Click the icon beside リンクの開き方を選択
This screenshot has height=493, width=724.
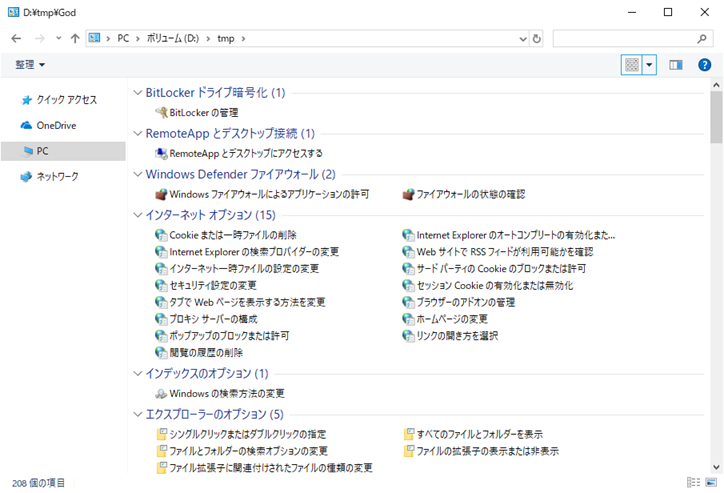click(408, 336)
